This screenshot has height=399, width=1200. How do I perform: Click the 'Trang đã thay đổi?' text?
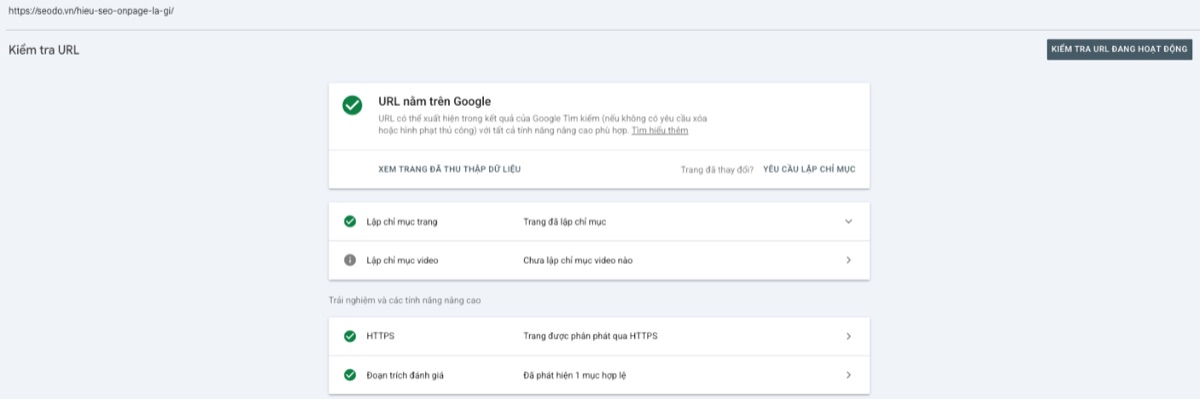(717, 169)
